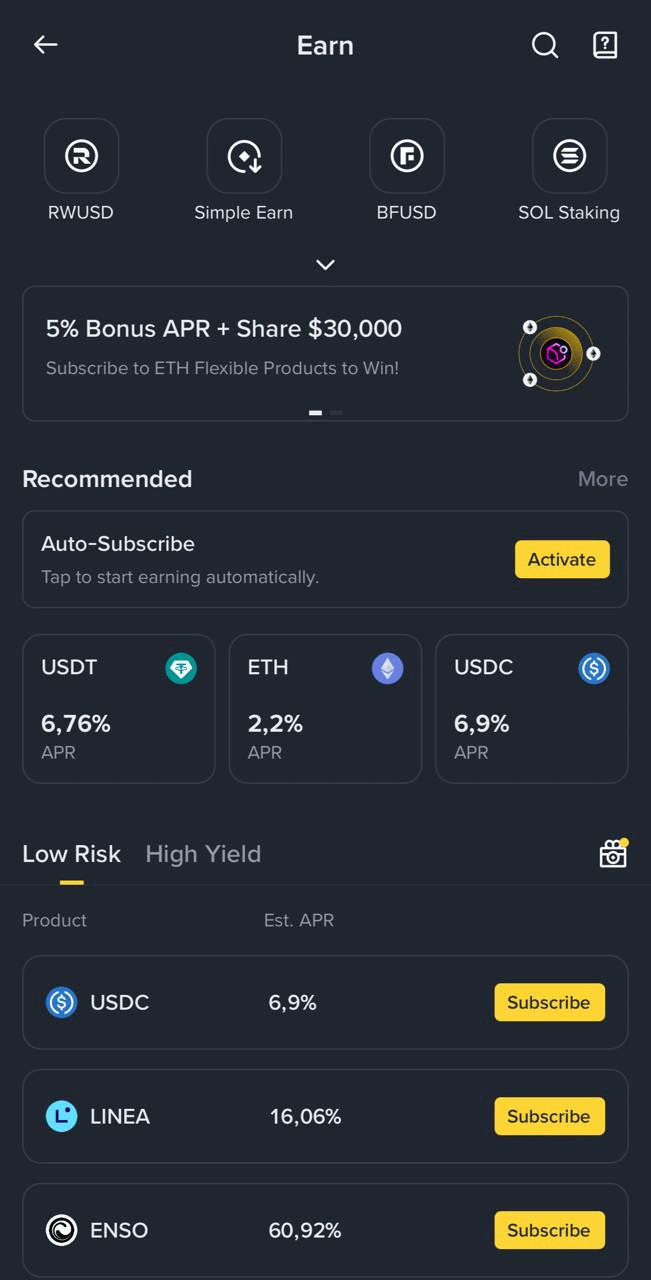
Task: Subscribe to the USDC product
Action: tap(549, 1002)
